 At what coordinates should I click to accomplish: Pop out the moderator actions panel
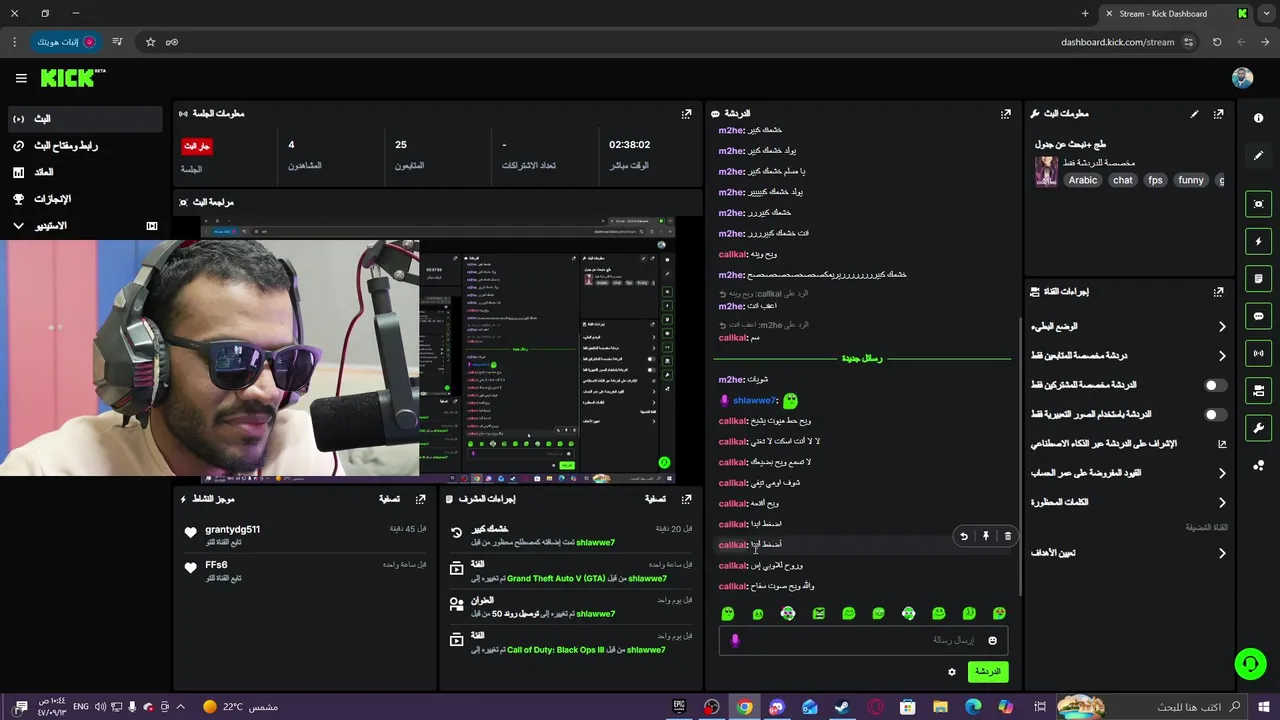pyautogui.click(x=686, y=499)
